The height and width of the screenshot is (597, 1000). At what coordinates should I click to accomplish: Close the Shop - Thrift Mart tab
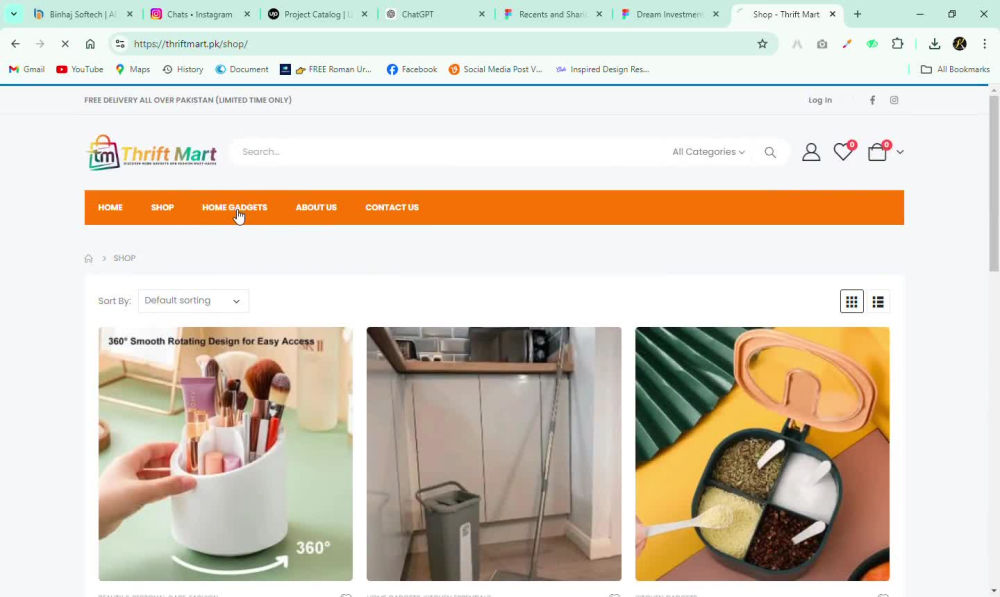pyautogui.click(x=832, y=14)
